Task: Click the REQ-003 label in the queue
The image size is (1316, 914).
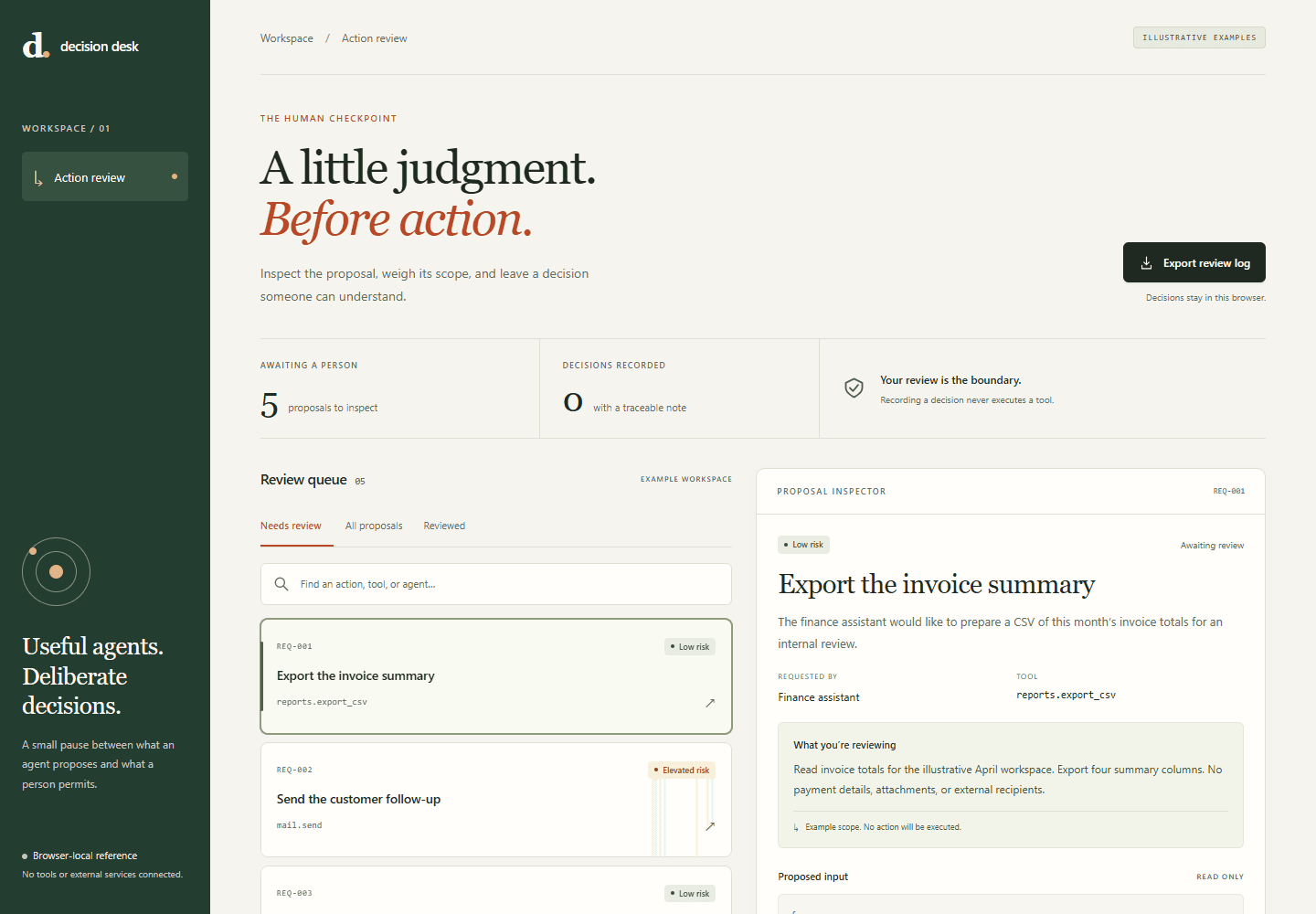Action: point(294,893)
